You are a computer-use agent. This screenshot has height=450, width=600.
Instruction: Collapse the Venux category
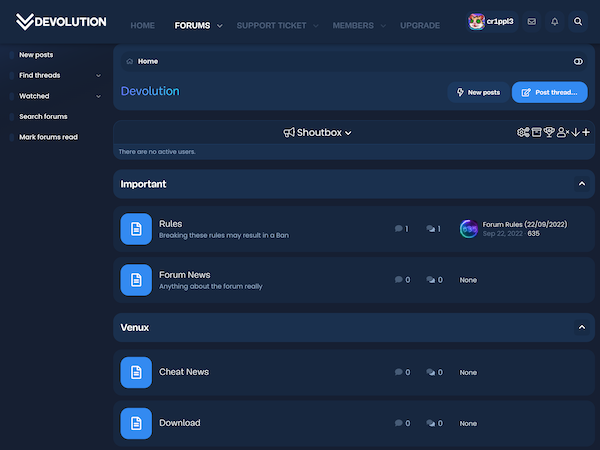point(582,327)
